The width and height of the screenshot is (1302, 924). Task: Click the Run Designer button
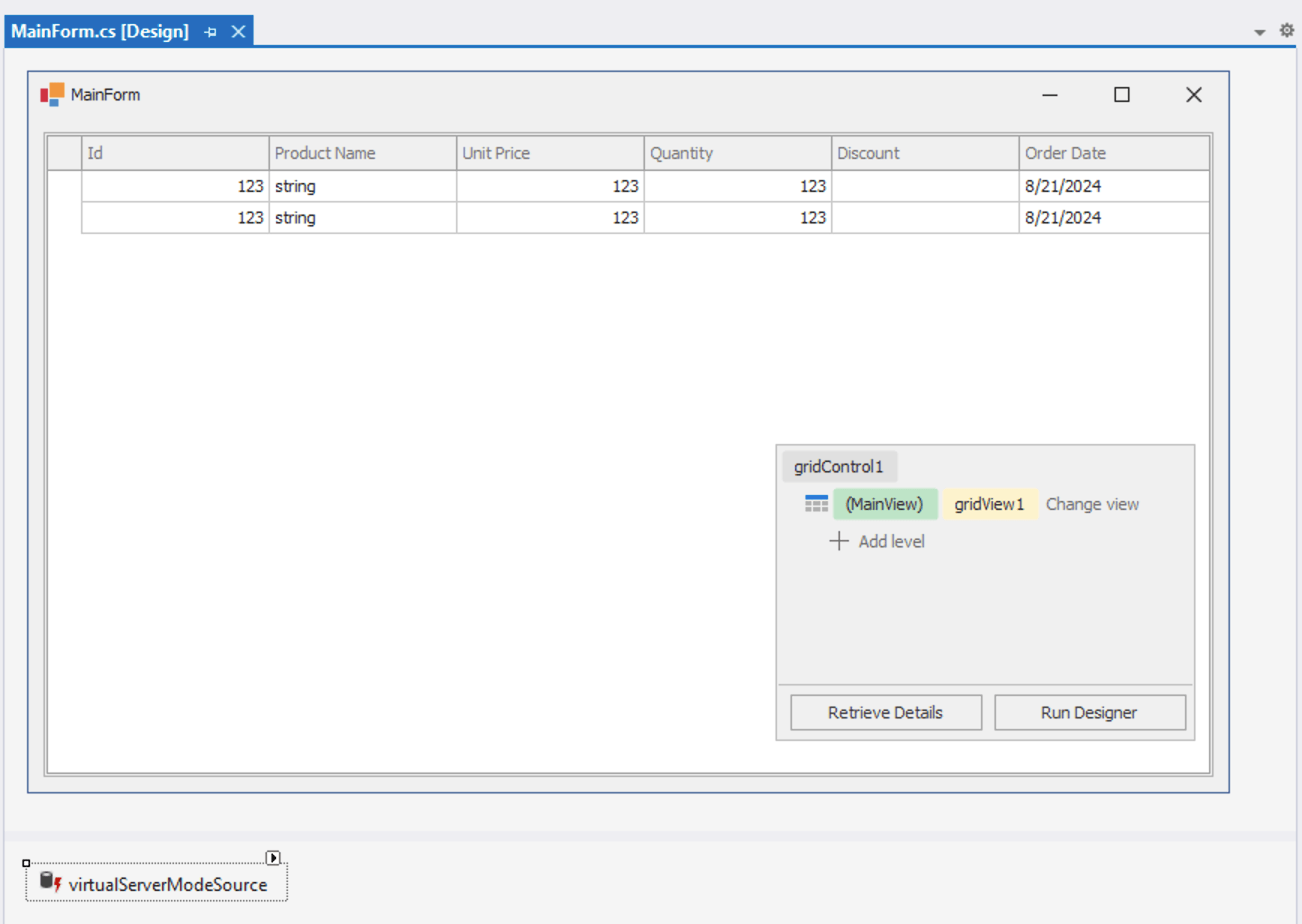coord(1089,712)
